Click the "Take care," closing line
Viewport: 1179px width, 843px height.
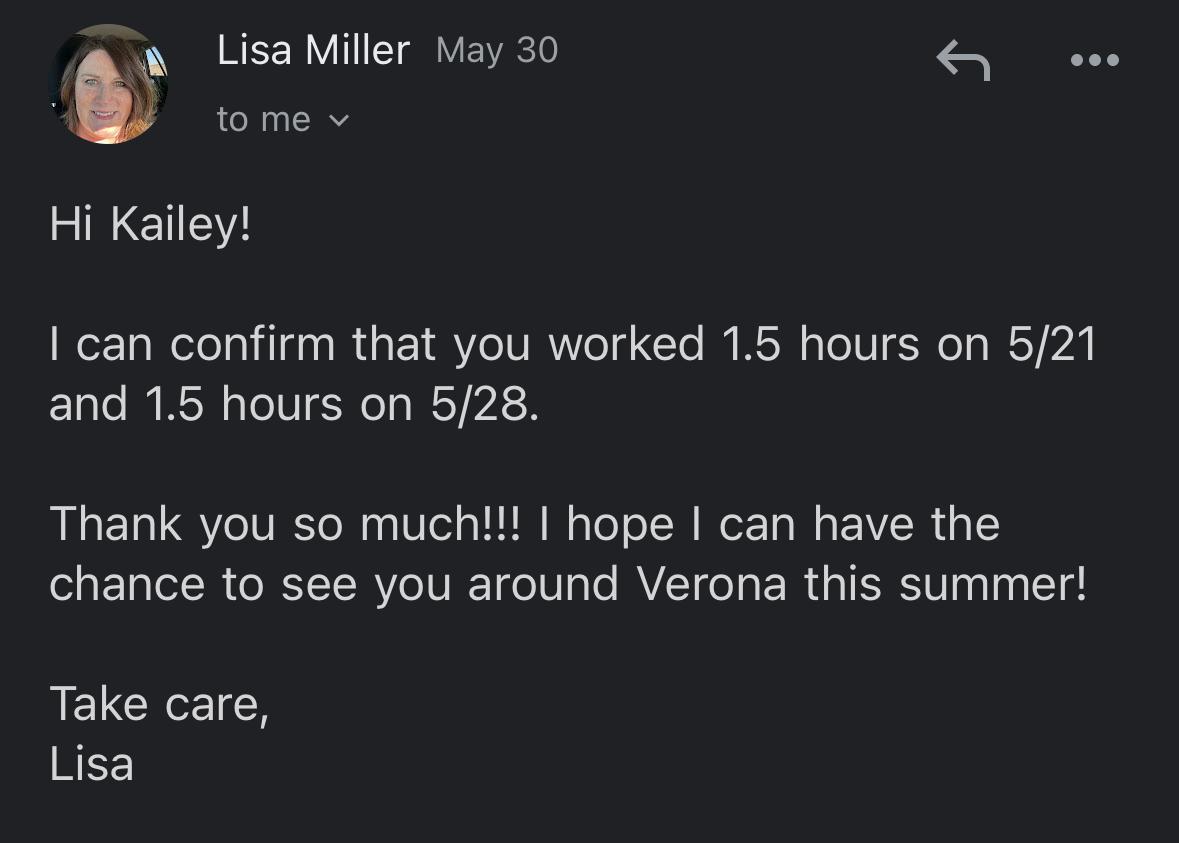pyautogui.click(x=159, y=704)
